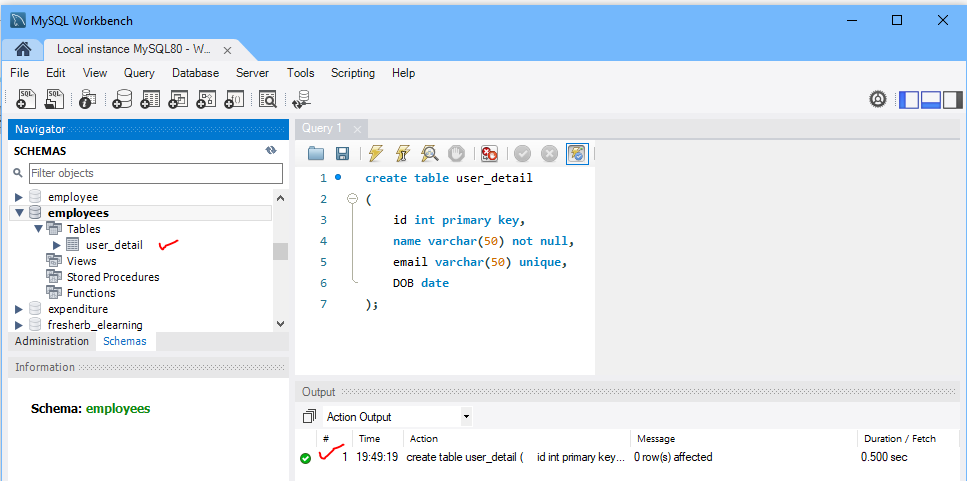Toggle the bottom output panel
The height and width of the screenshot is (481, 967).
click(931, 99)
